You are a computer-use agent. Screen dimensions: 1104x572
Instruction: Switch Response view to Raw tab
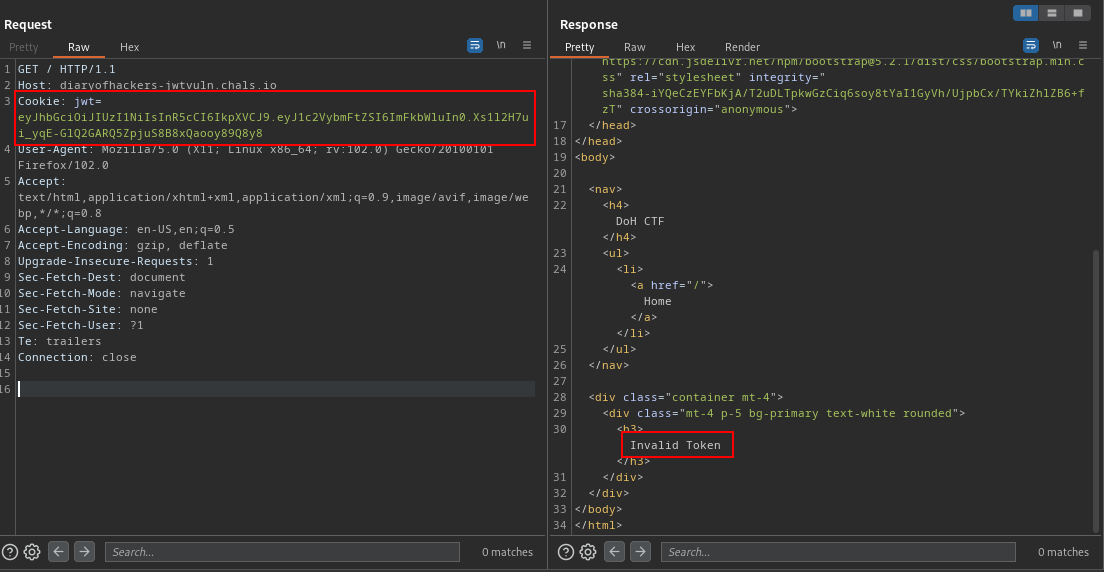[x=635, y=47]
